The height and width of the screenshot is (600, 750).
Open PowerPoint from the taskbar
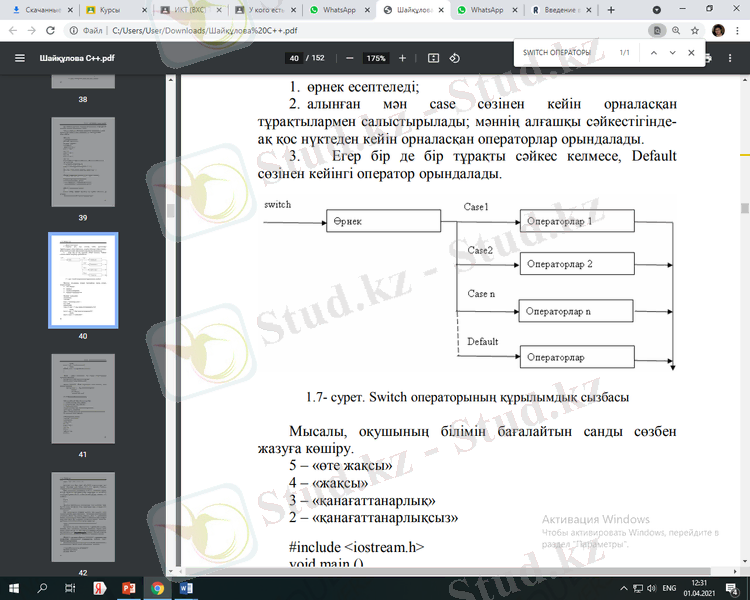pos(128,588)
